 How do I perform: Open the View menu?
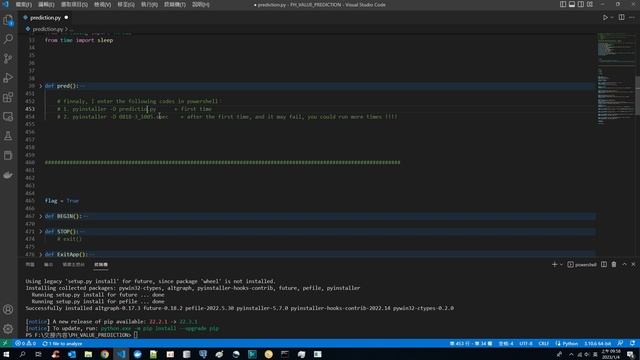click(102, 4)
